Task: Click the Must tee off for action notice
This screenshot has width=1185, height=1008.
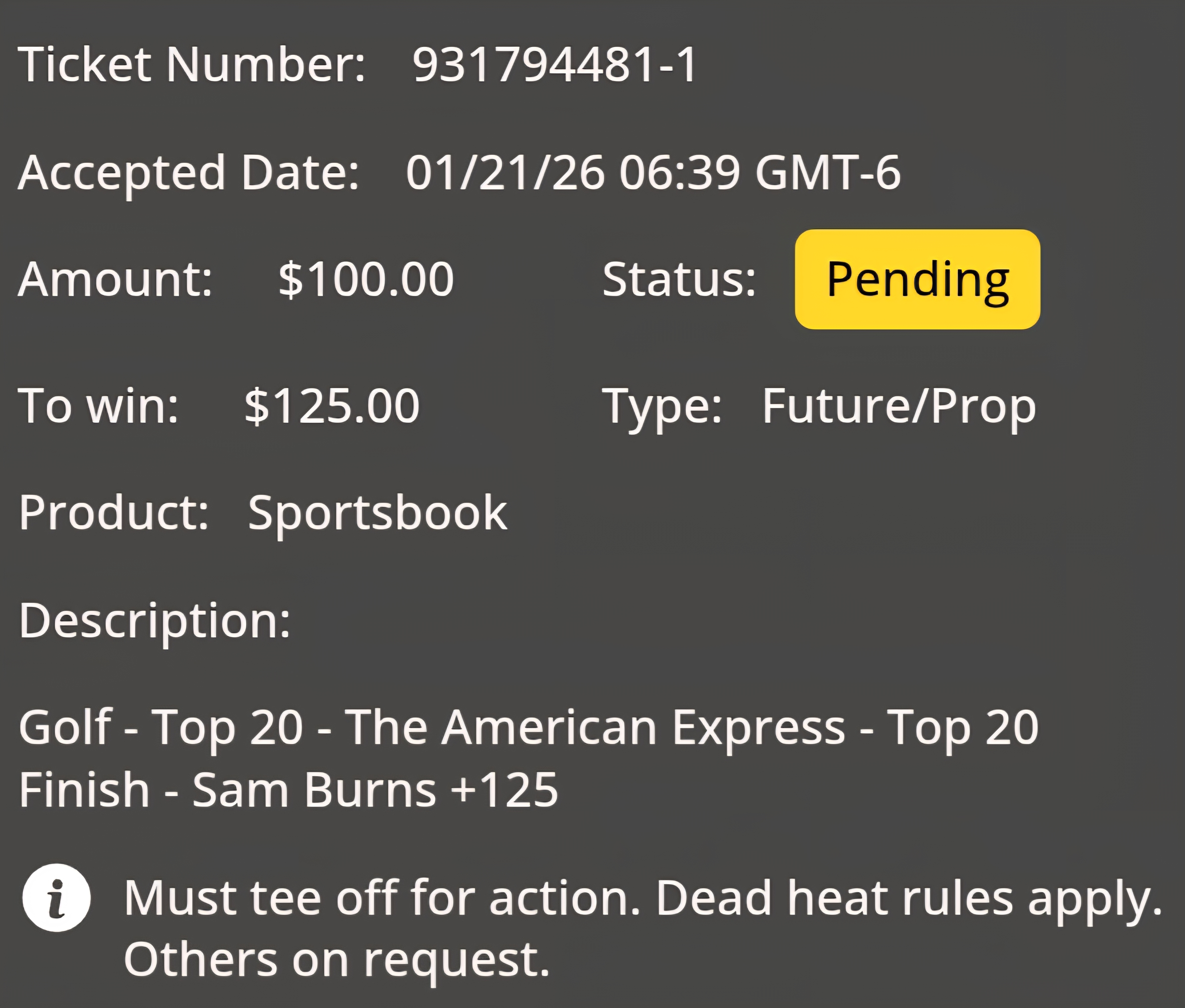Action: coord(382,898)
